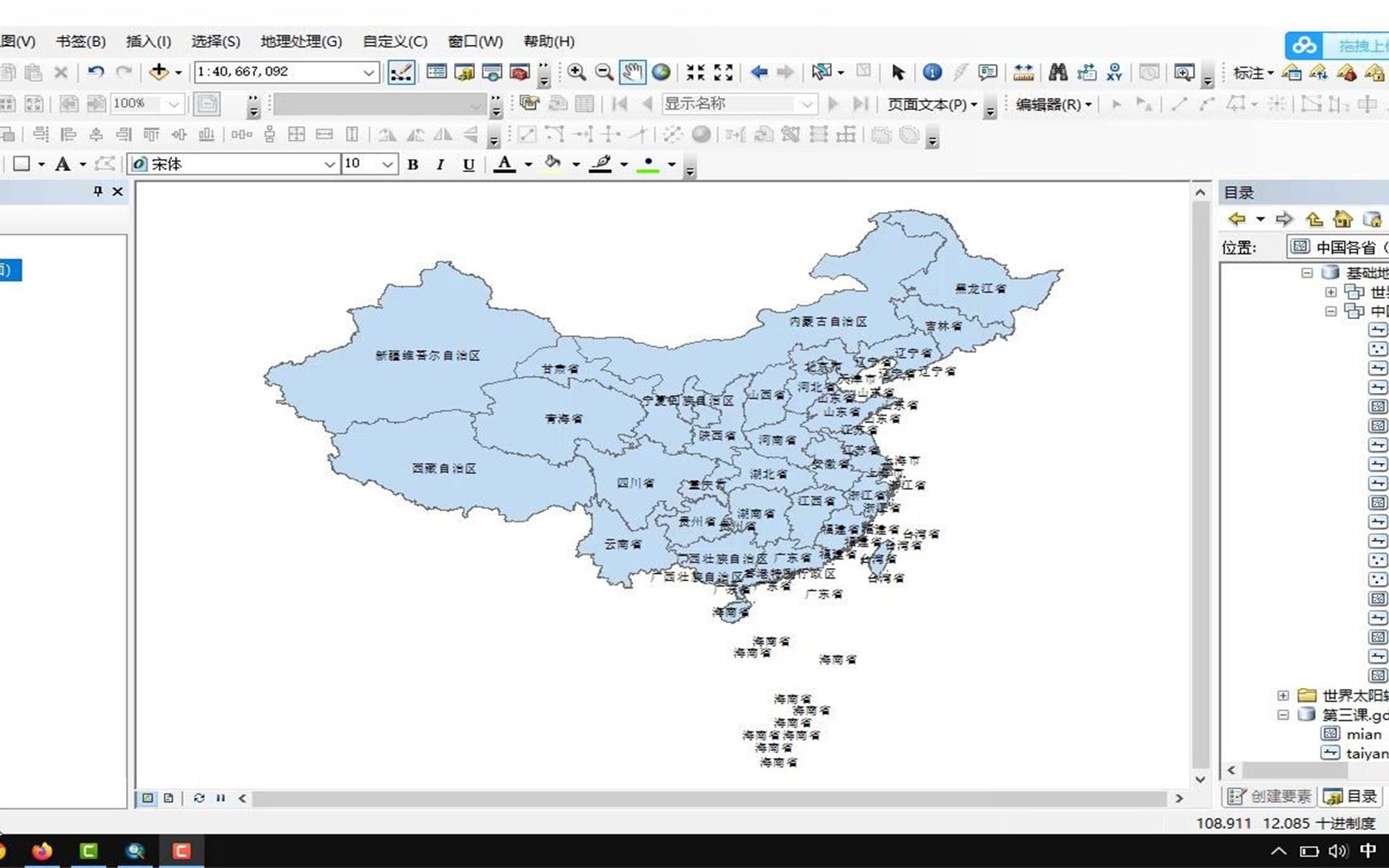Collapse the 第三课.gd geodatabase node
The width and height of the screenshot is (1389, 868).
point(1284,714)
